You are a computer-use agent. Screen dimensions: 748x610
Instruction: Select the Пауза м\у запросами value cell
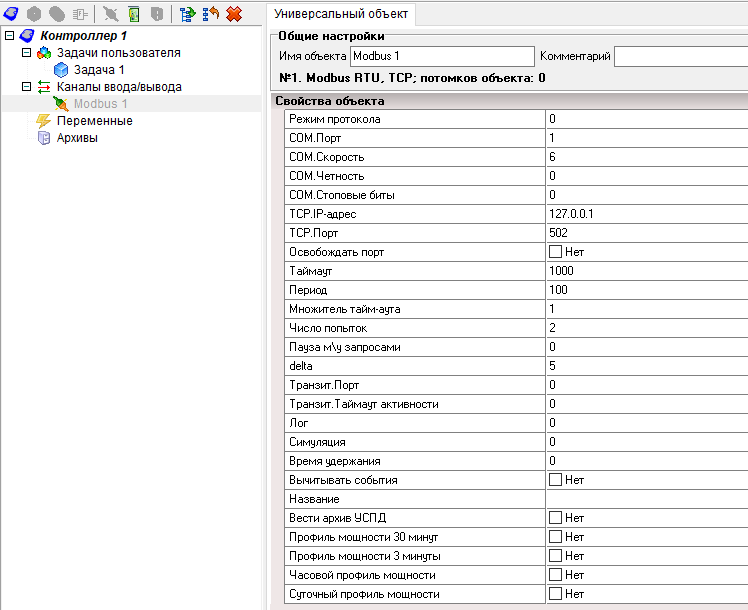tap(647, 347)
